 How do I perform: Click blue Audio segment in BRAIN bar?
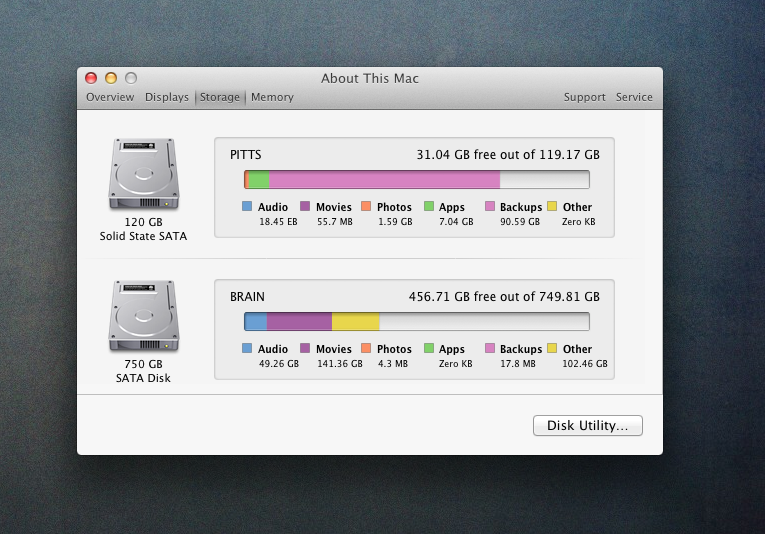click(256, 321)
